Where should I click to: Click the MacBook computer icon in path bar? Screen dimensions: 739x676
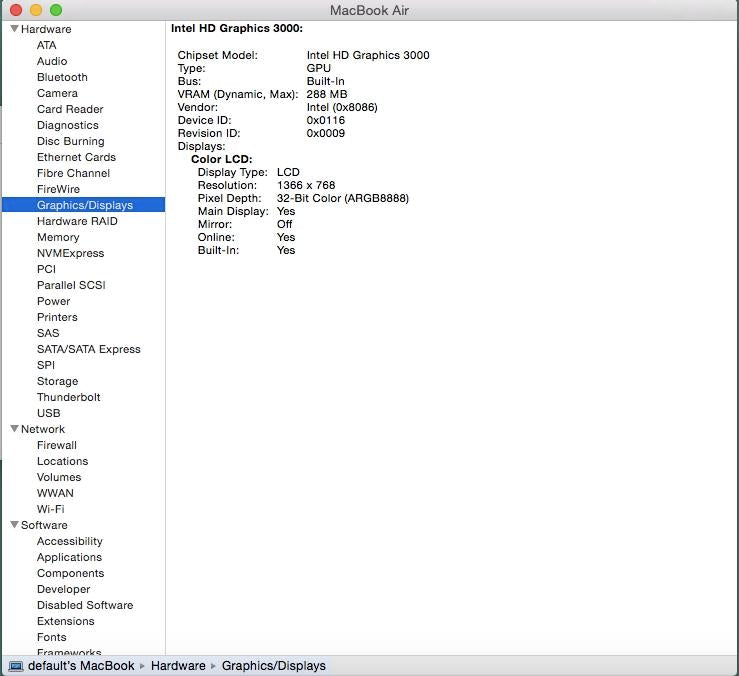(16, 666)
